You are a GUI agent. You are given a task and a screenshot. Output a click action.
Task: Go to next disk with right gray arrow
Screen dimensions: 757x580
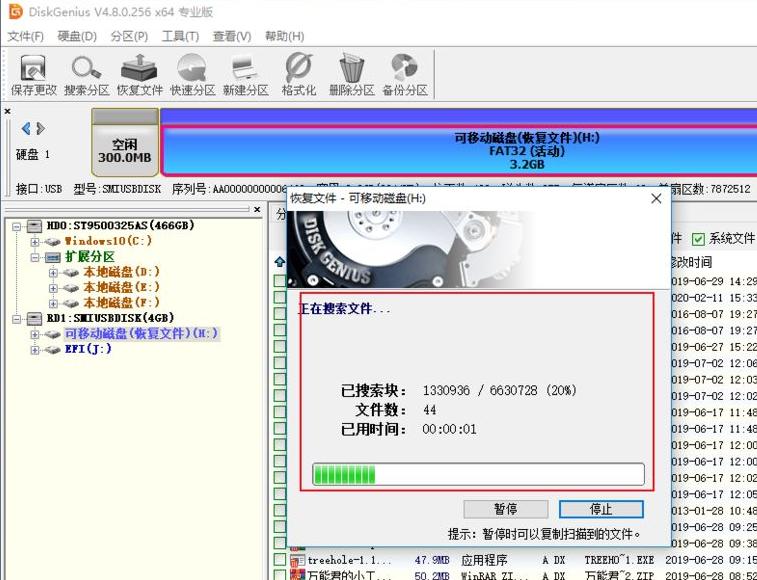point(41,128)
